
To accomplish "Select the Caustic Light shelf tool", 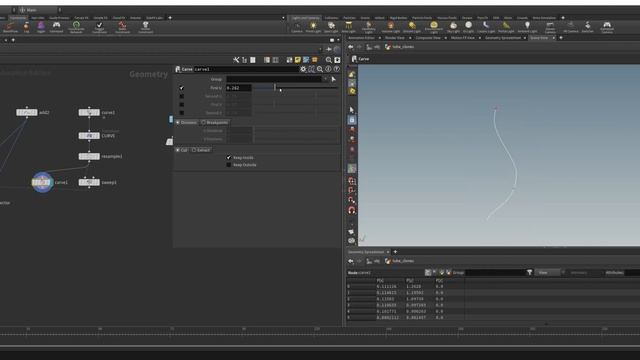I will coord(486,27).
